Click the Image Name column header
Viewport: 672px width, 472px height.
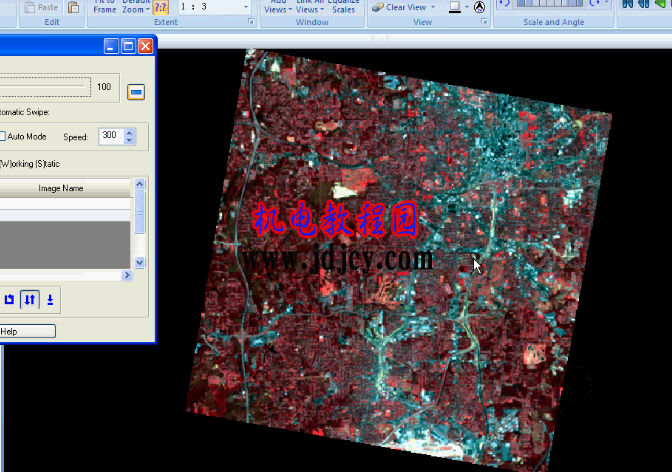point(61,188)
